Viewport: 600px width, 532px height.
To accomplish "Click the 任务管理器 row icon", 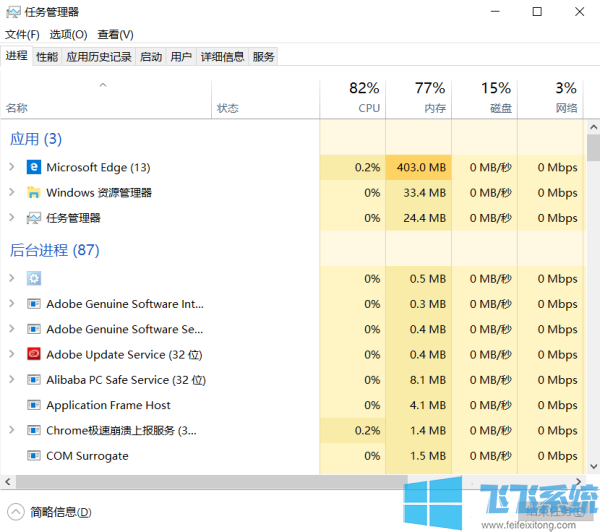I will coord(34,218).
